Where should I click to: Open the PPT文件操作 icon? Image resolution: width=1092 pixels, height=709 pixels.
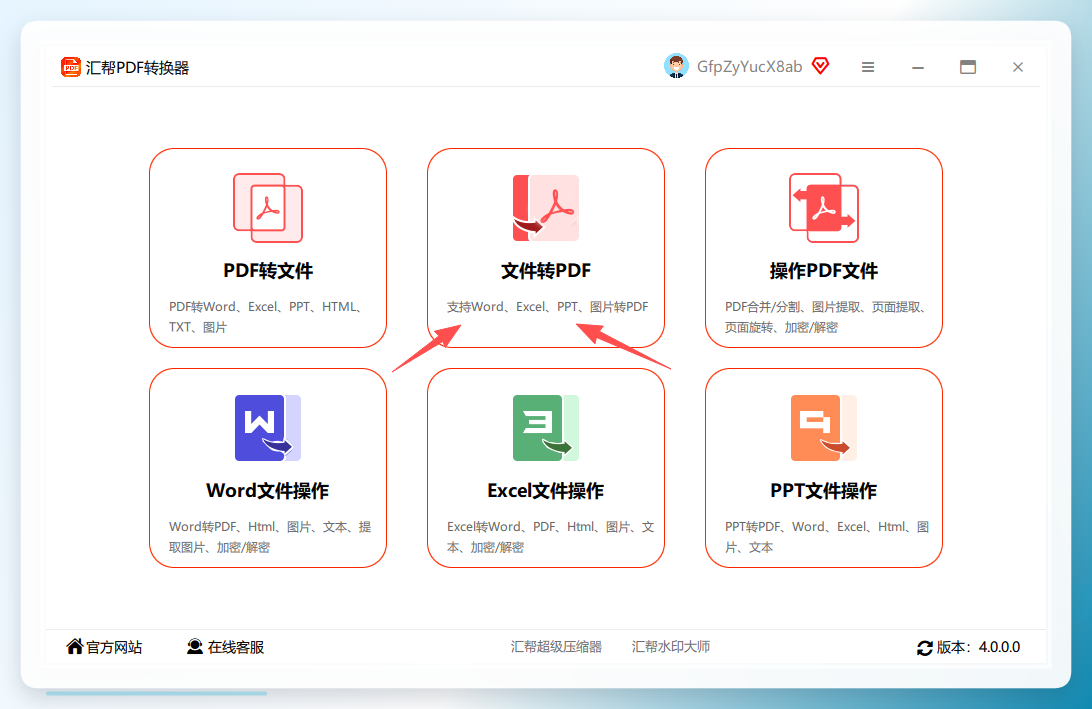coord(824,428)
